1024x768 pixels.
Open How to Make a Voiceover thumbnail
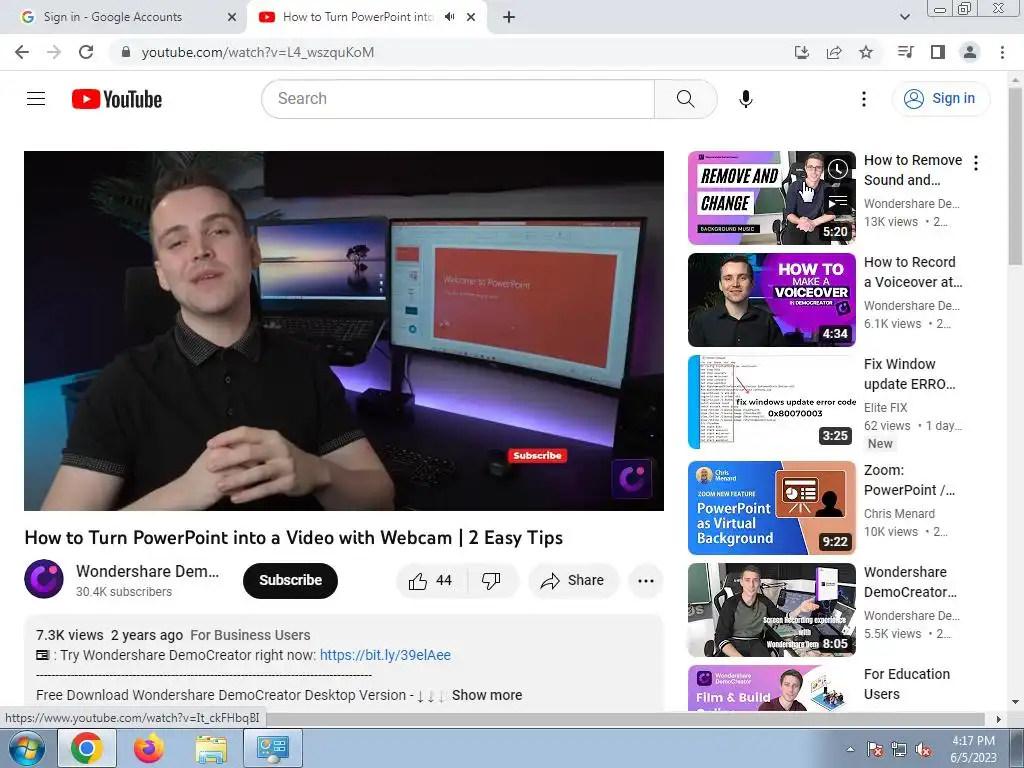point(771,300)
